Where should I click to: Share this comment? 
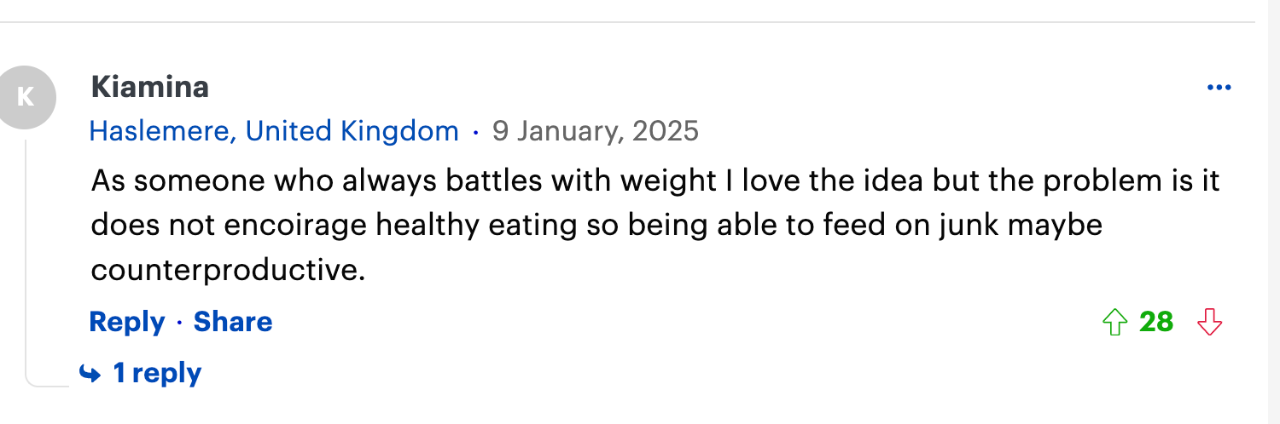232,322
